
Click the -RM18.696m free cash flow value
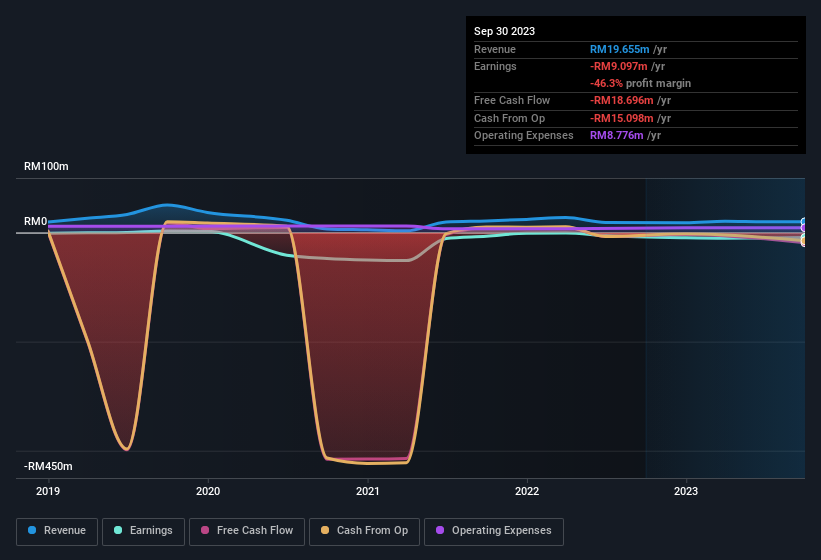click(x=622, y=100)
